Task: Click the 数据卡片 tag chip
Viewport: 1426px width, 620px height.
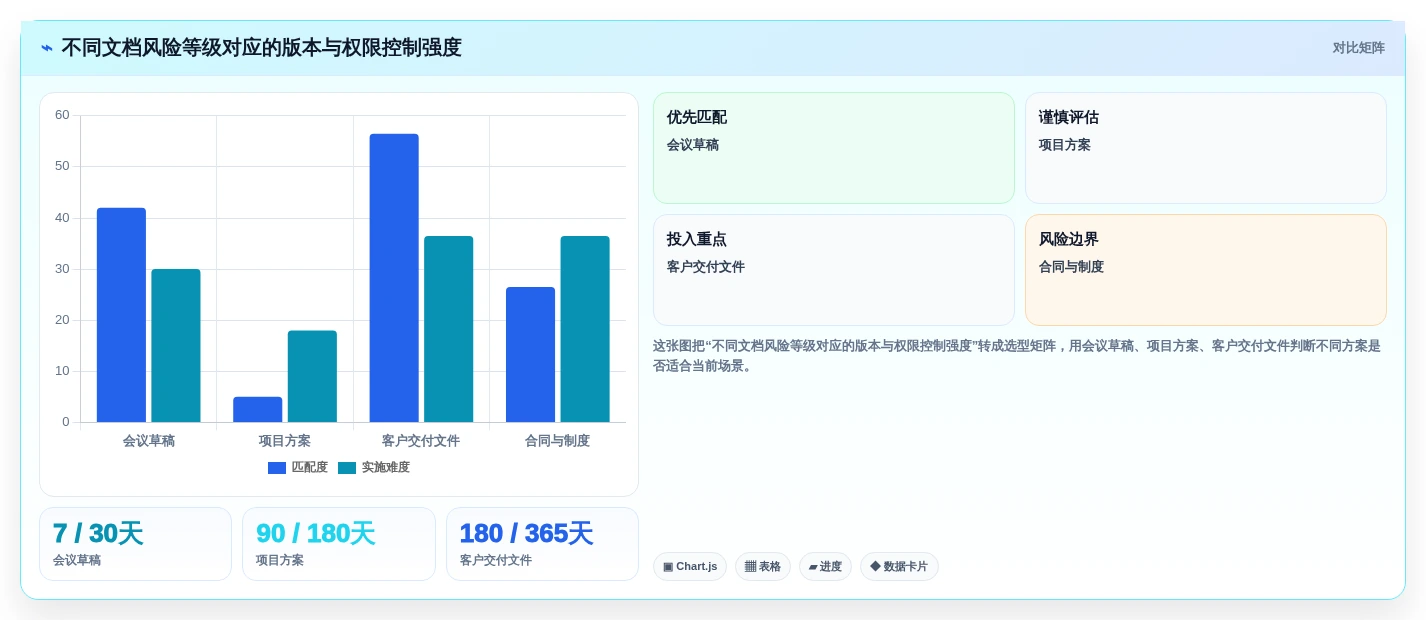Action: click(x=899, y=567)
